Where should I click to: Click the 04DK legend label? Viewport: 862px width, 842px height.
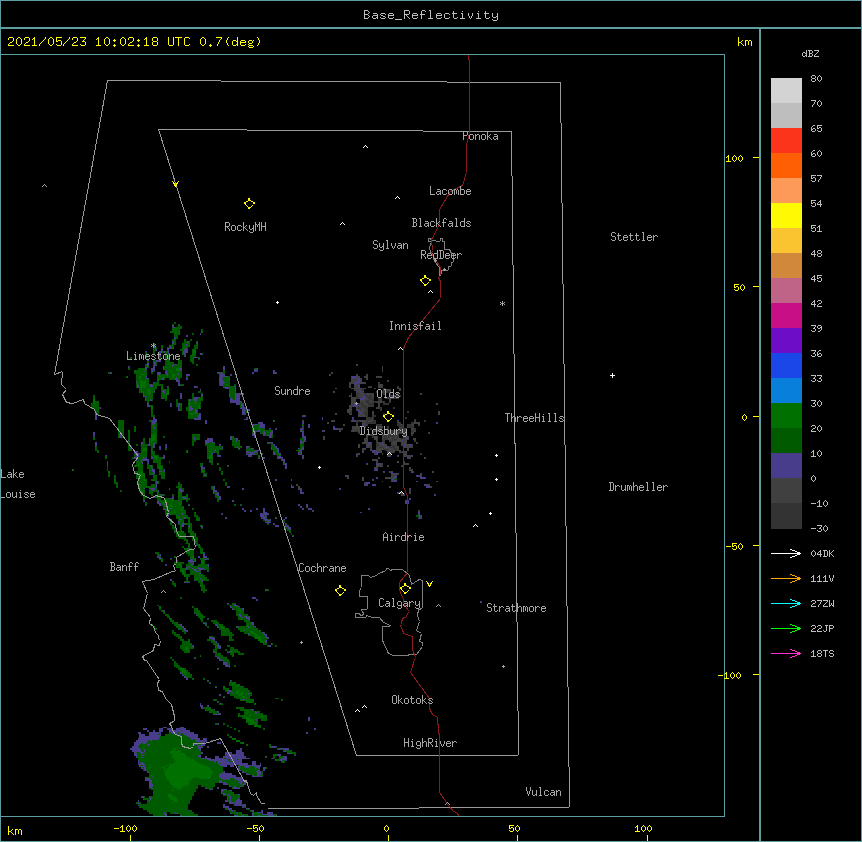(822, 553)
